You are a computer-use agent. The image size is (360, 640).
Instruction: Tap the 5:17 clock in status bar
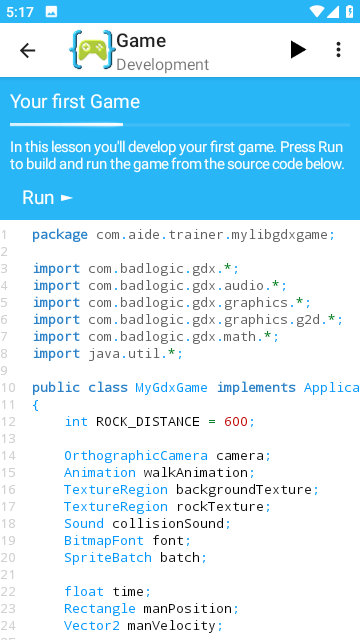tap(20, 12)
